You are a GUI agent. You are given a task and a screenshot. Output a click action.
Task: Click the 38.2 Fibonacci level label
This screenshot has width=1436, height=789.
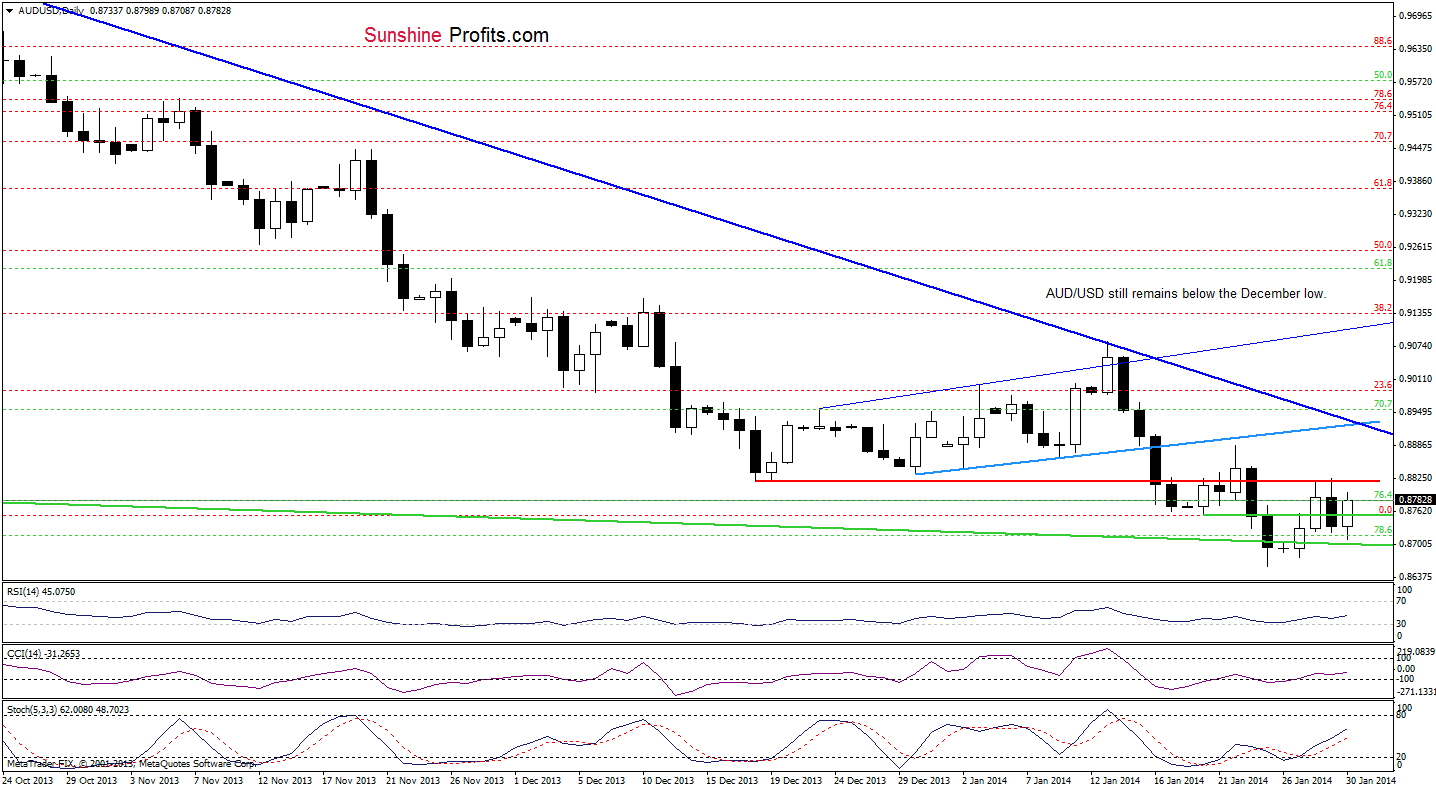pos(1383,308)
